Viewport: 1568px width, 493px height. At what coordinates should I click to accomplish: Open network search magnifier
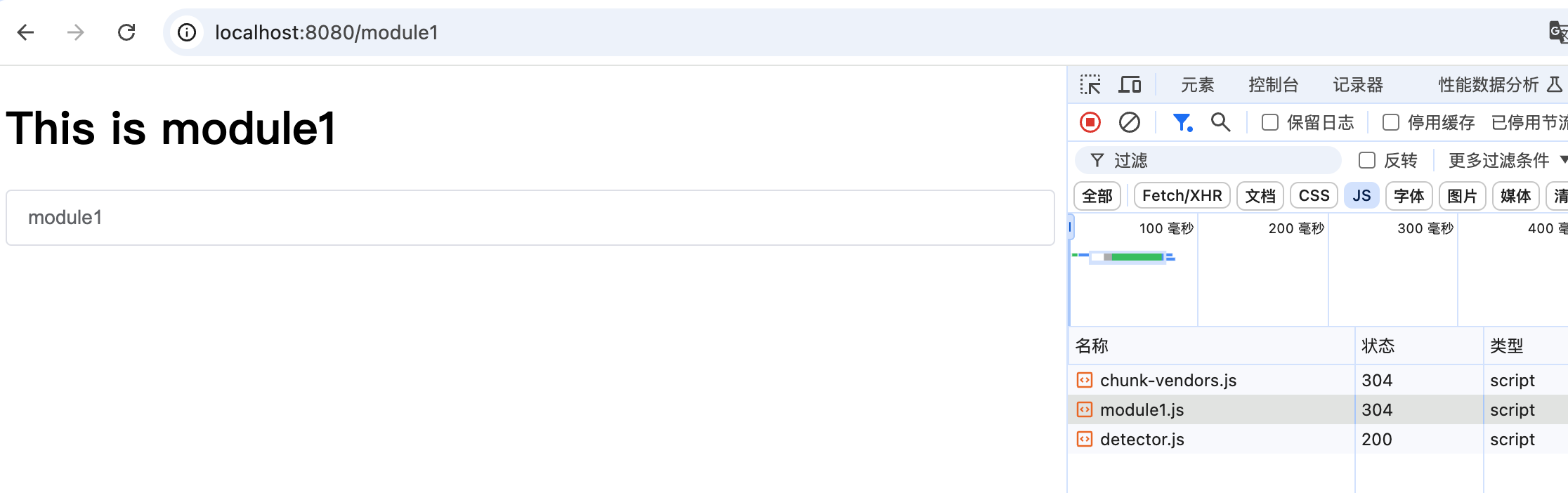click(1221, 122)
